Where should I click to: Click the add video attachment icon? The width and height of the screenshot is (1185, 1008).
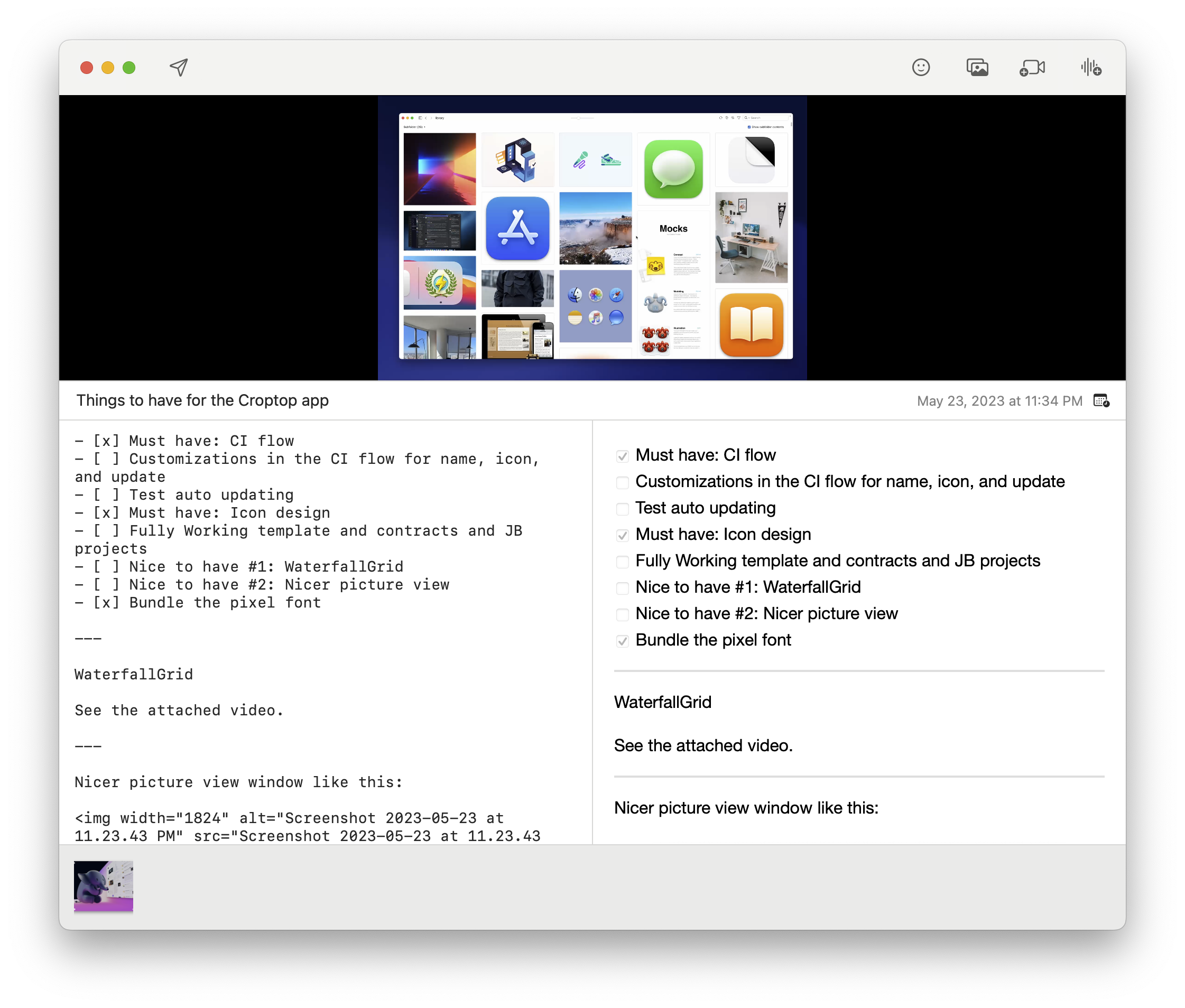tap(1032, 68)
